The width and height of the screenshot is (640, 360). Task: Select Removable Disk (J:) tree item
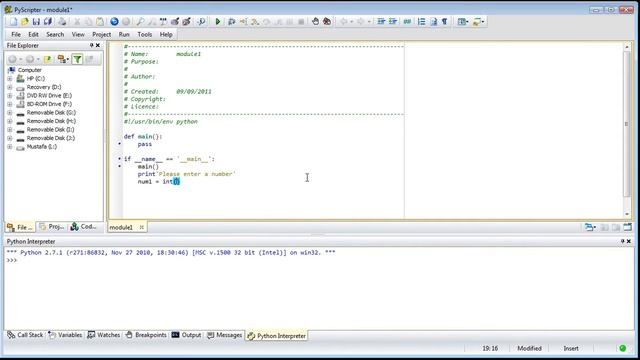point(51,138)
